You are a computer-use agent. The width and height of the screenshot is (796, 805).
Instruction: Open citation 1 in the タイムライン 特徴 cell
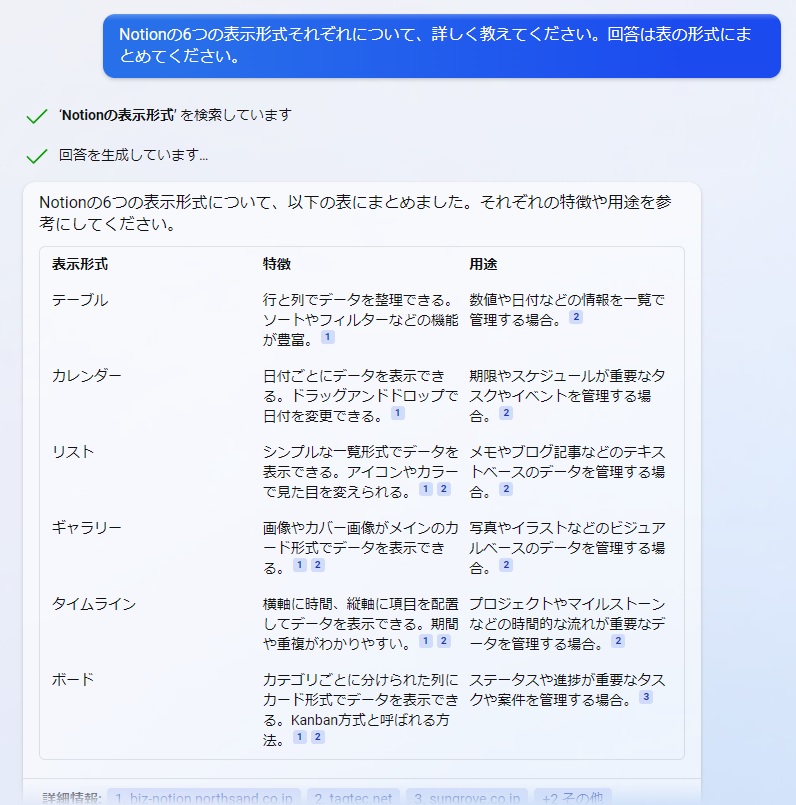426,641
